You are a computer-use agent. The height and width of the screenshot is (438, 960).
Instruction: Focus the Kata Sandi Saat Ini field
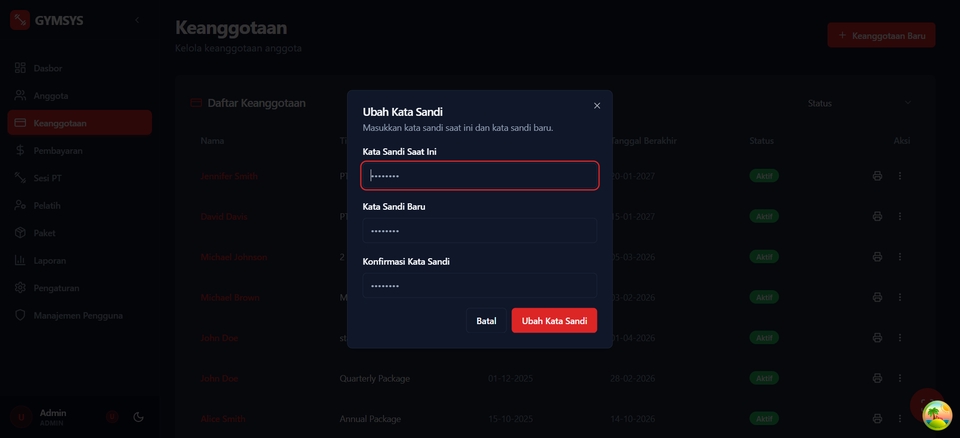coord(479,176)
